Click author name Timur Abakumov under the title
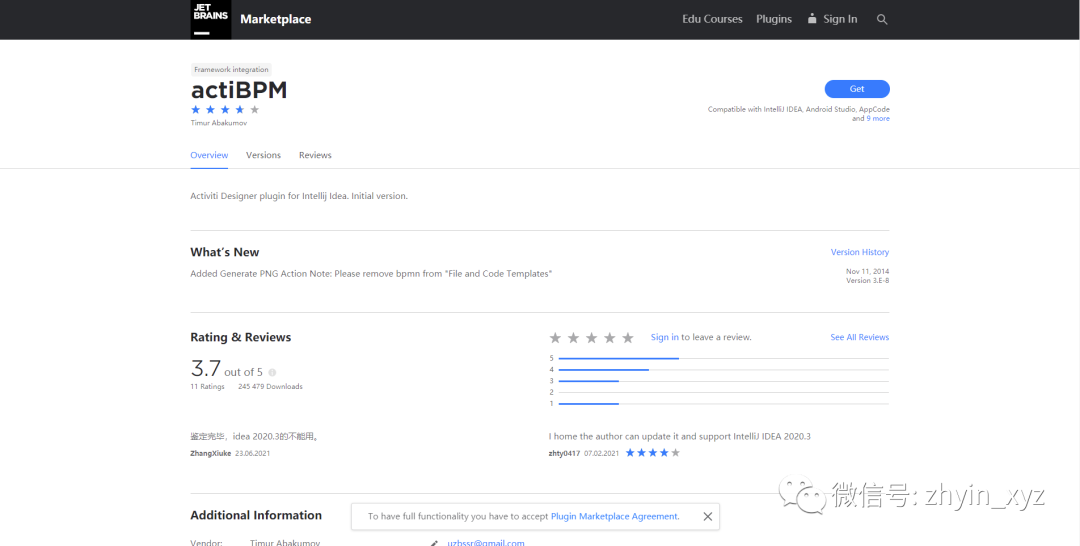 click(x=218, y=123)
